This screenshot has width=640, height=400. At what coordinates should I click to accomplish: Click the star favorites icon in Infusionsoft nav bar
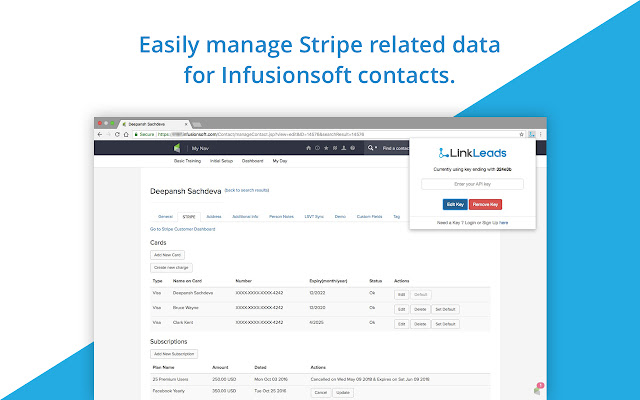pyautogui.click(x=326, y=148)
